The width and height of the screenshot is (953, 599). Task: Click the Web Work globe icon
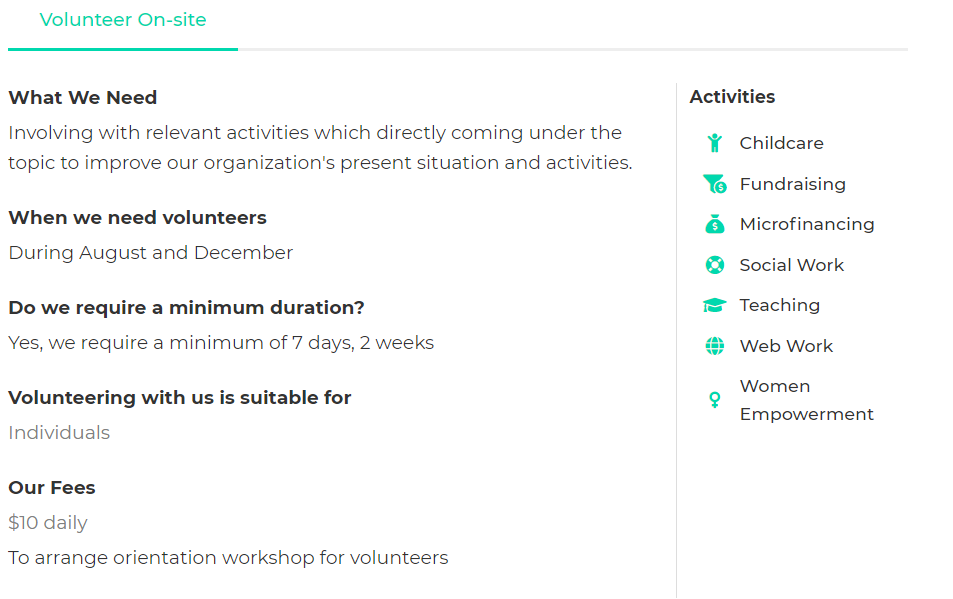(715, 346)
